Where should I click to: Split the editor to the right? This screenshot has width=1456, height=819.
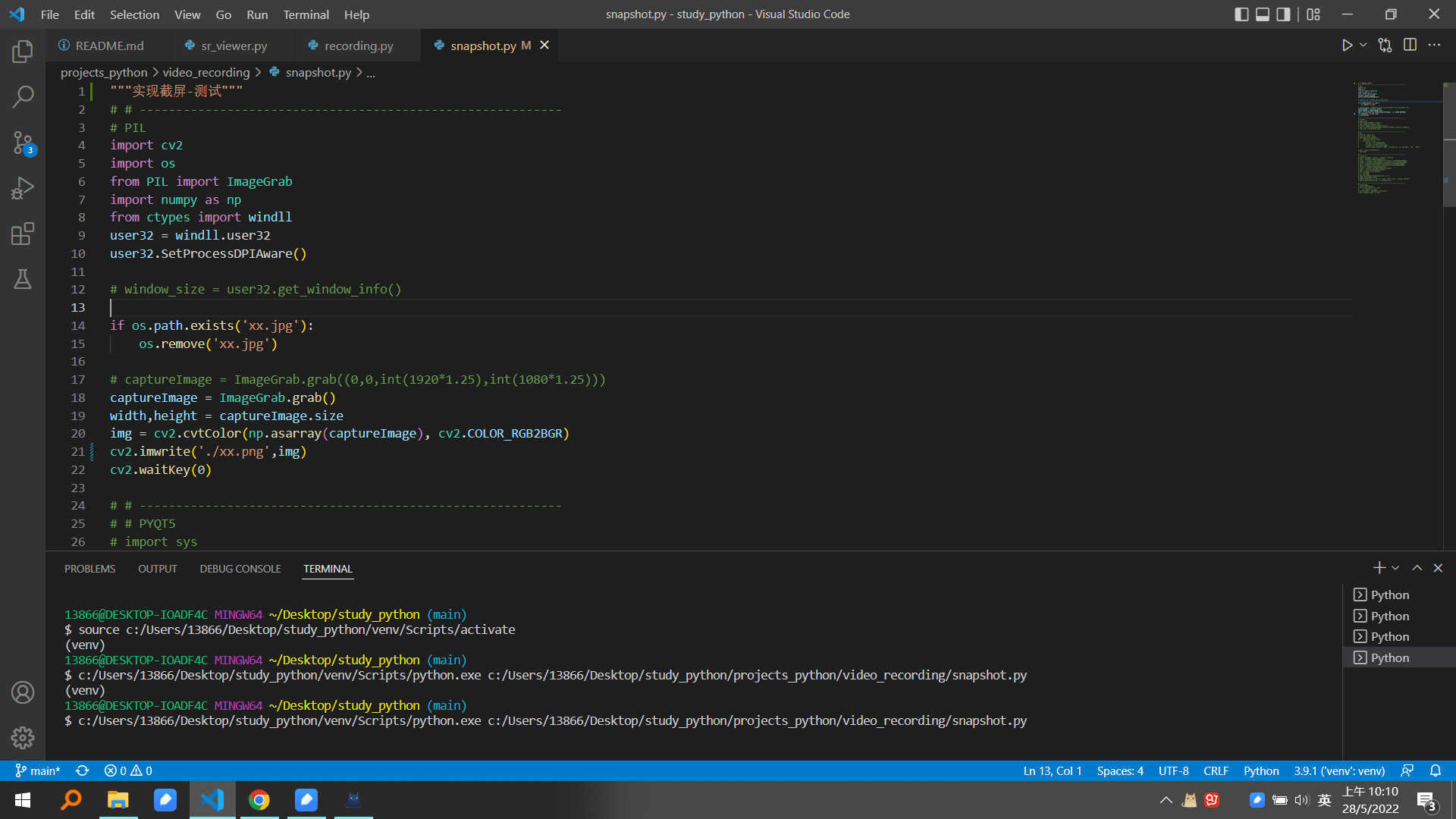click(x=1410, y=45)
